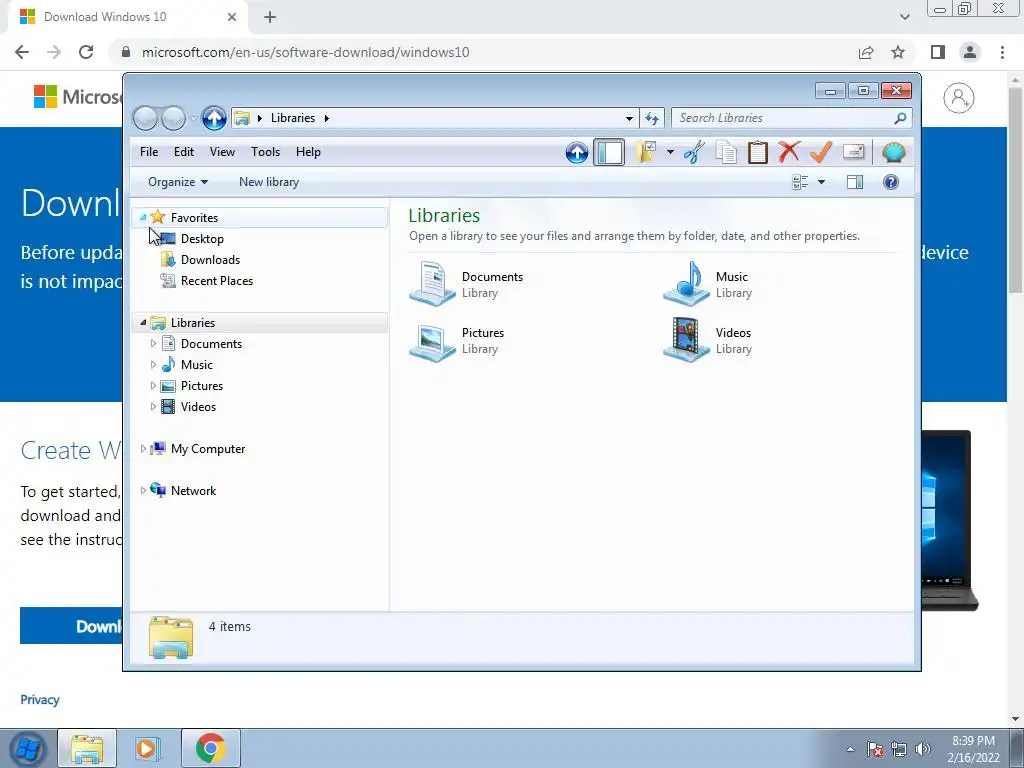Open the More view options arrow
This screenshot has width=1024, height=768.
[x=822, y=182]
